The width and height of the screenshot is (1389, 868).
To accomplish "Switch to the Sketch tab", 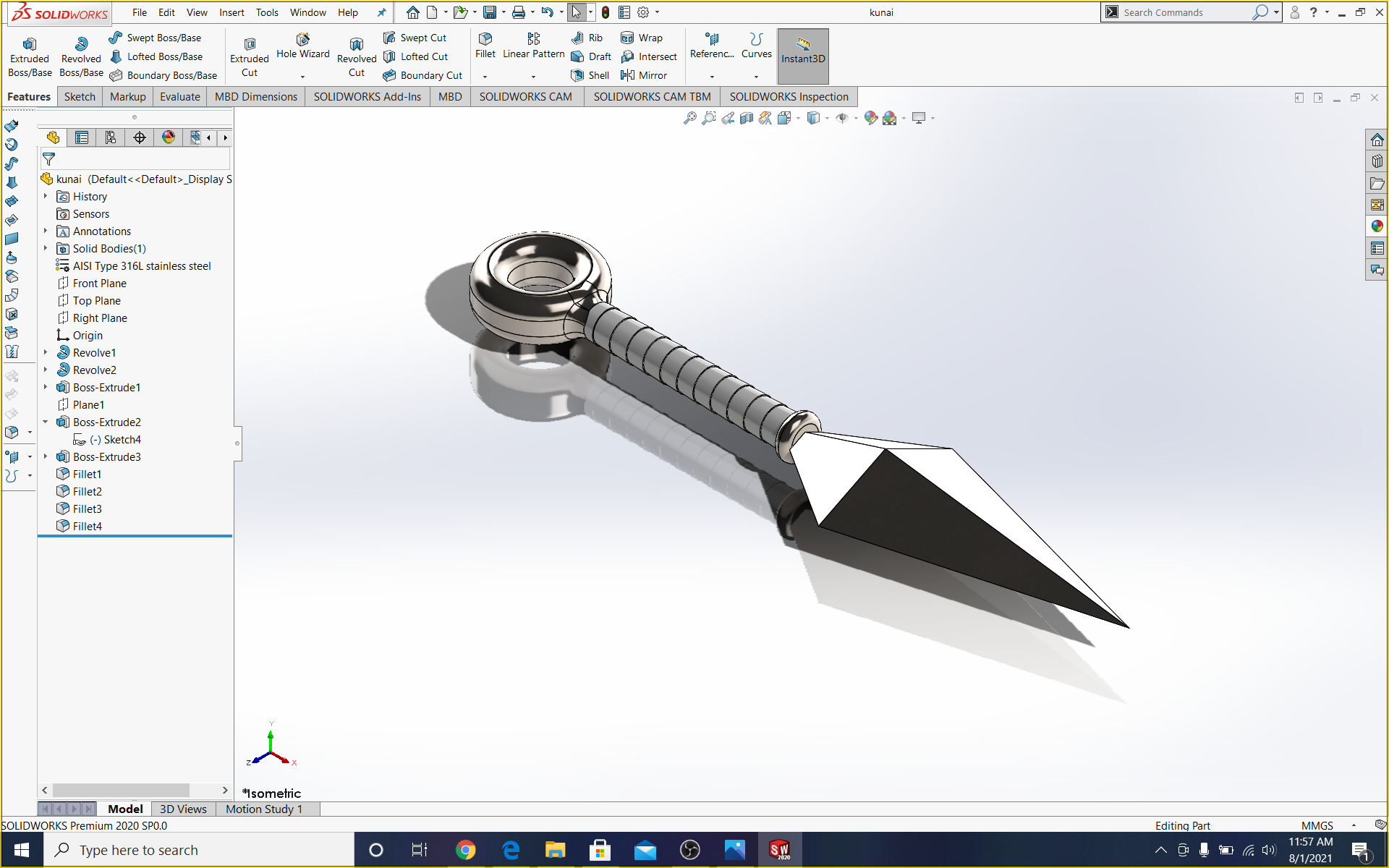I will point(80,96).
